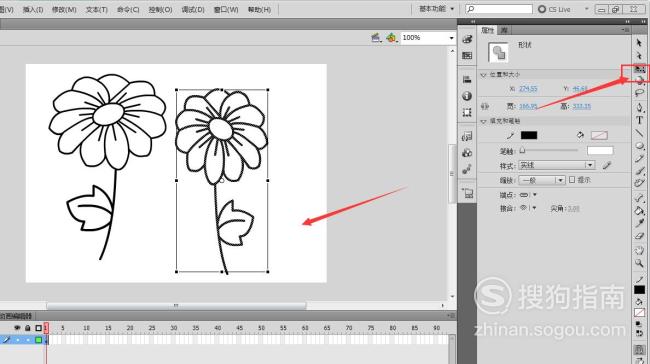Open the collapsed Swatches panel icon
This screenshot has width=650, height=364.
(x=467, y=56)
